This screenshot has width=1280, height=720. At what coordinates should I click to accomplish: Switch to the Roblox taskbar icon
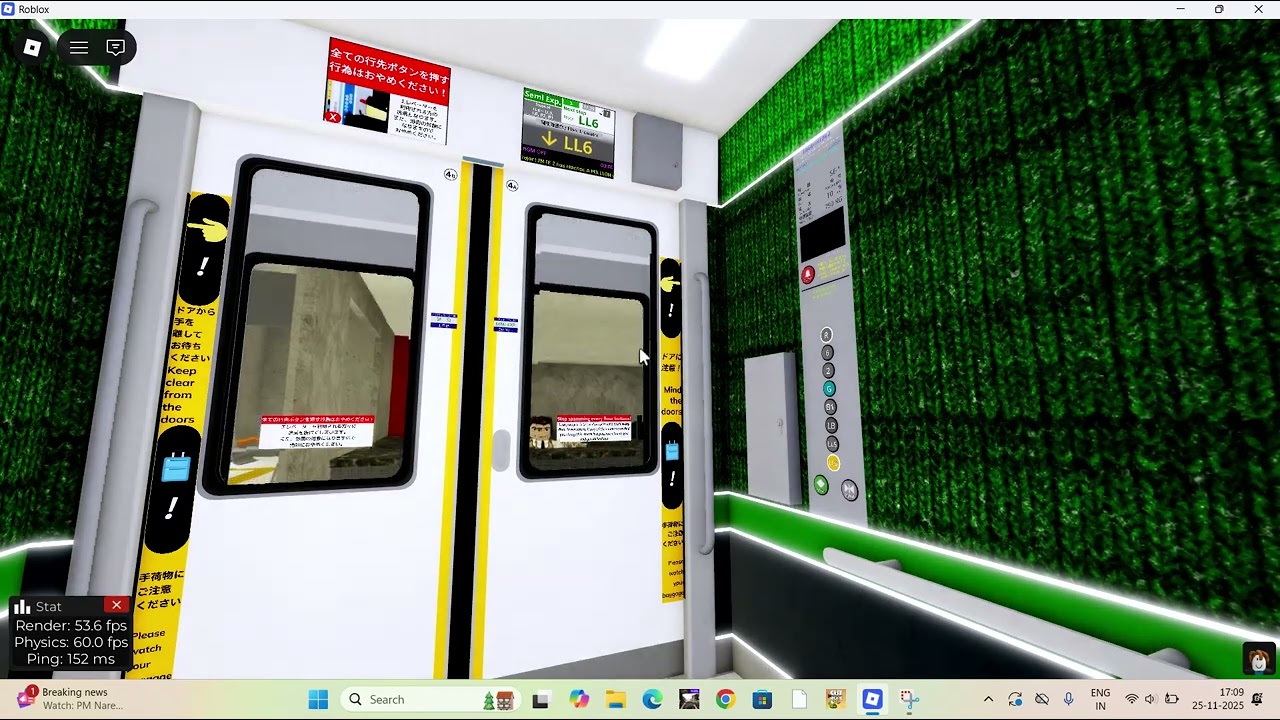[x=872, y=699]
